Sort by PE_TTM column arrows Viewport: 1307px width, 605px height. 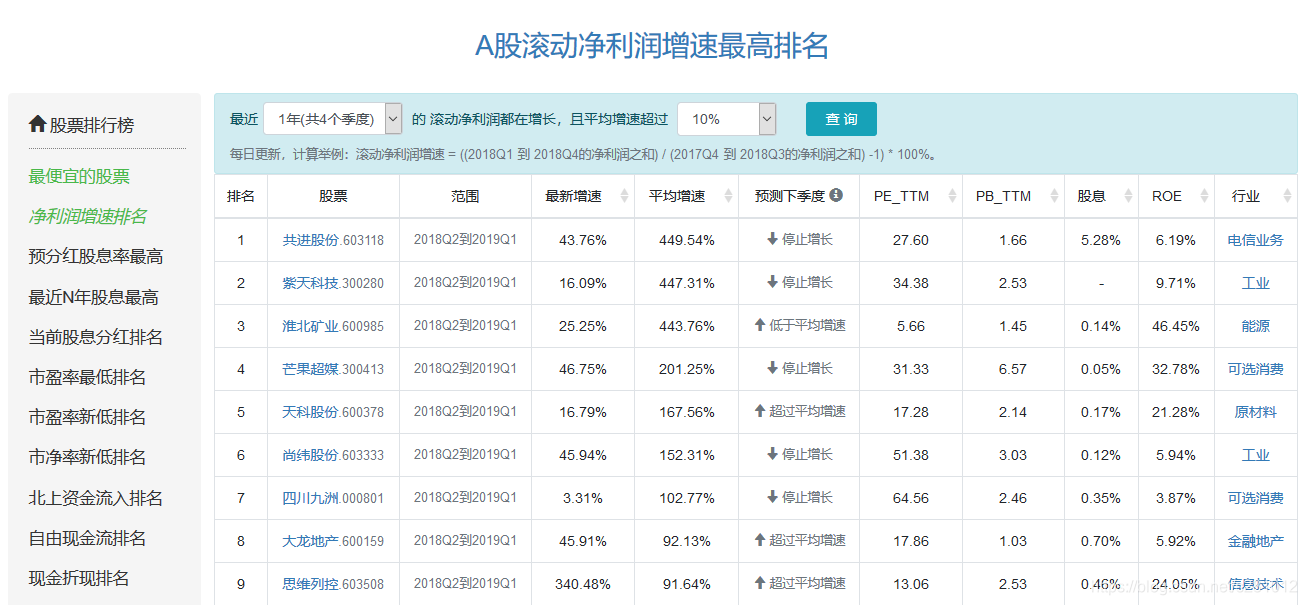pyautogui.click(x=953, y=196)
